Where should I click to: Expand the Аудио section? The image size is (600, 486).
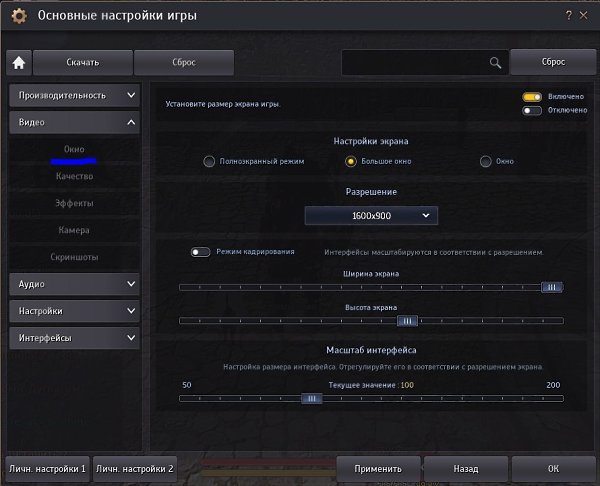pyautogui.click(x=74, y=284)
